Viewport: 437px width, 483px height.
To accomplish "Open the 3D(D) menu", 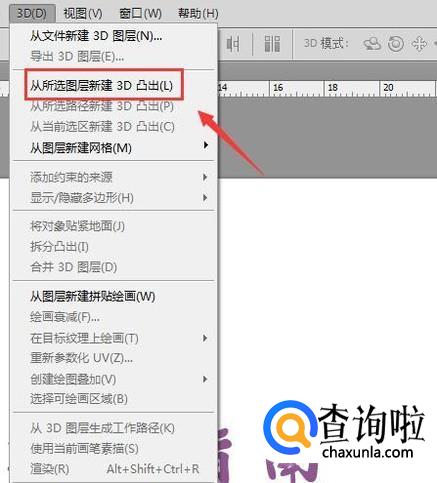I will point(32,14).
